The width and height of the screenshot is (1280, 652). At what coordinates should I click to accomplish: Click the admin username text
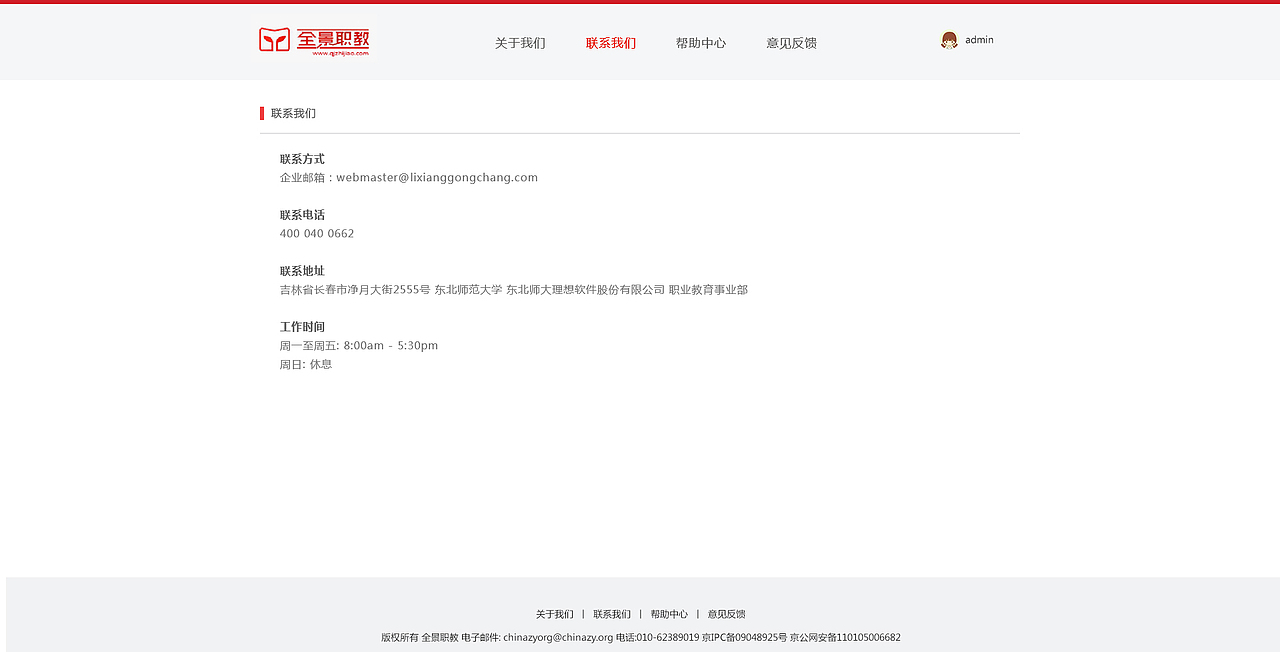tap(978, 40)
